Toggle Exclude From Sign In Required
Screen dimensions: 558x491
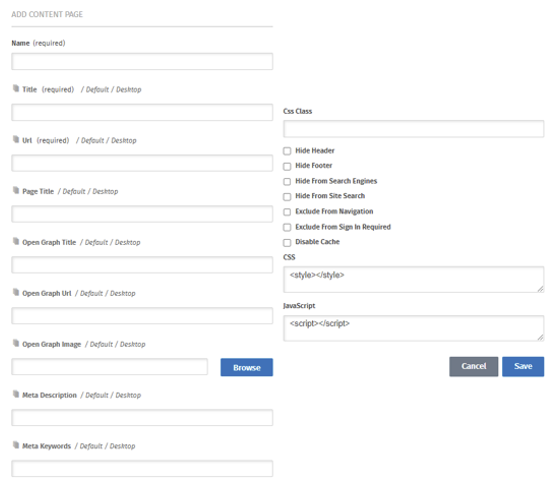(287, 227)
